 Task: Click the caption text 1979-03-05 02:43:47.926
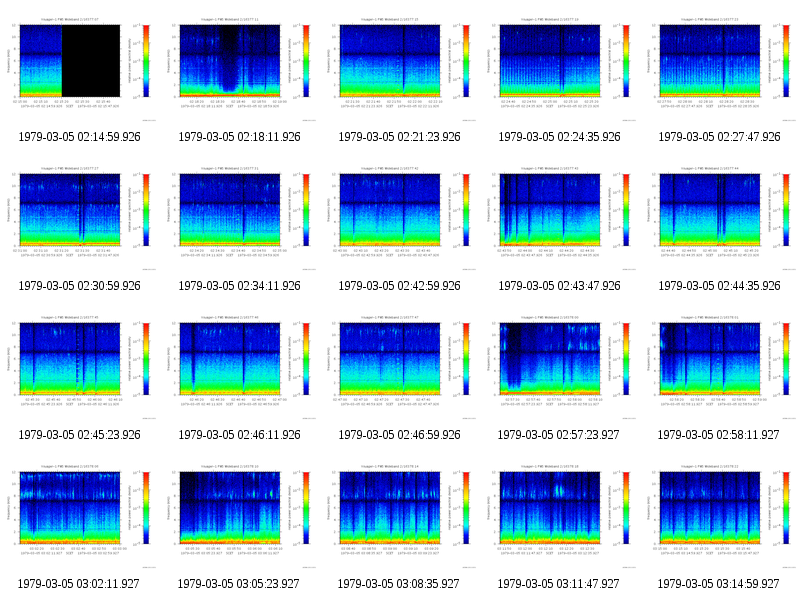[559, 286]
